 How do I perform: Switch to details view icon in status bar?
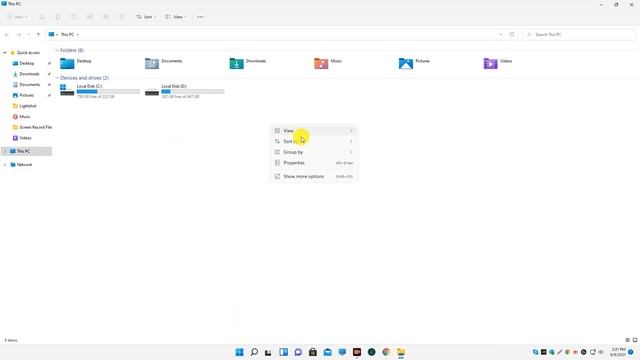coord(628,340)
